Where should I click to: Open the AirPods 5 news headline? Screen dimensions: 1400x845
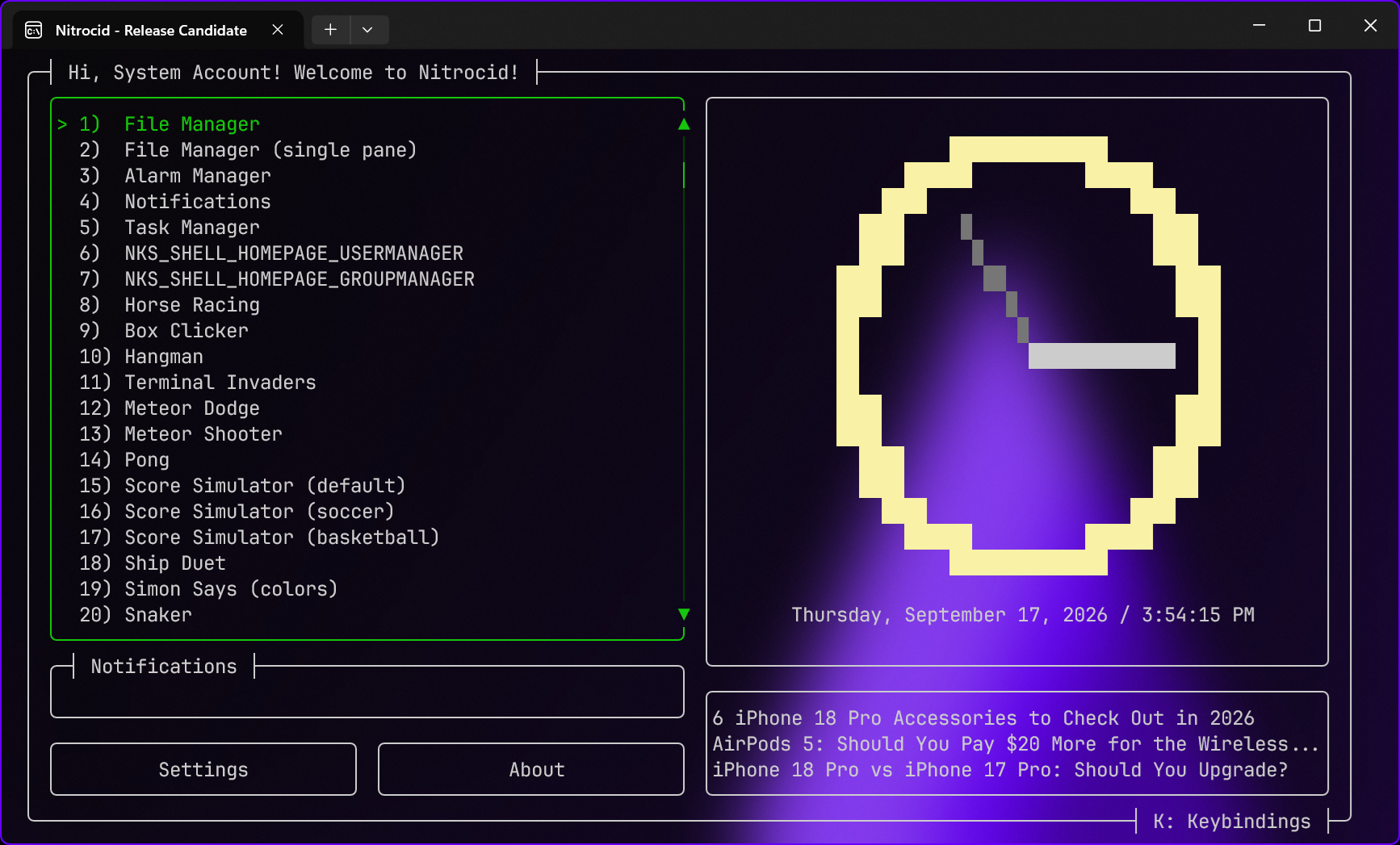pos(1016,744)
